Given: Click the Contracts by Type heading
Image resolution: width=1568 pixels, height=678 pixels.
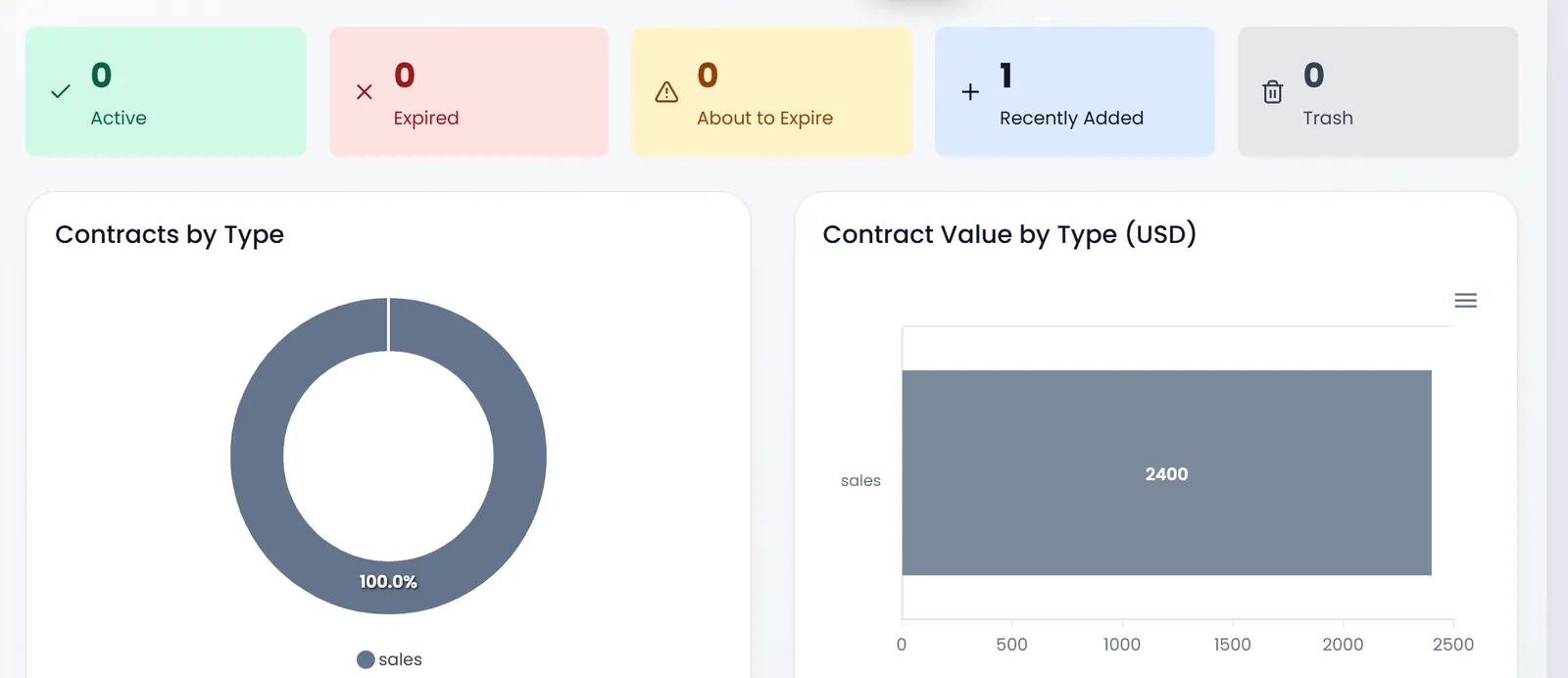Looking at the screenshot, I should pos(170,234).
